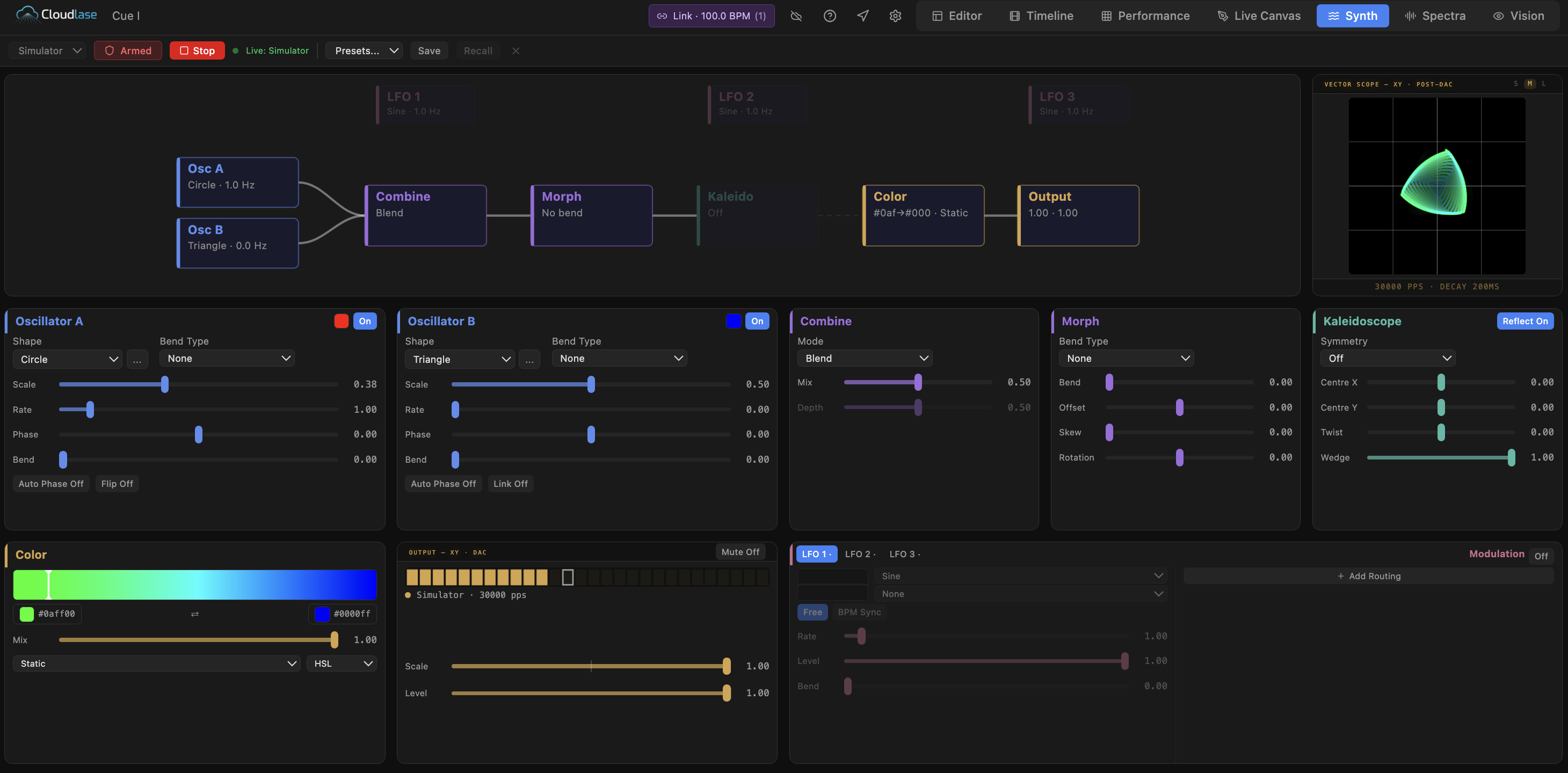Click the LFO 1 node in graph
1568x773 pixels.
pos(425,105)
